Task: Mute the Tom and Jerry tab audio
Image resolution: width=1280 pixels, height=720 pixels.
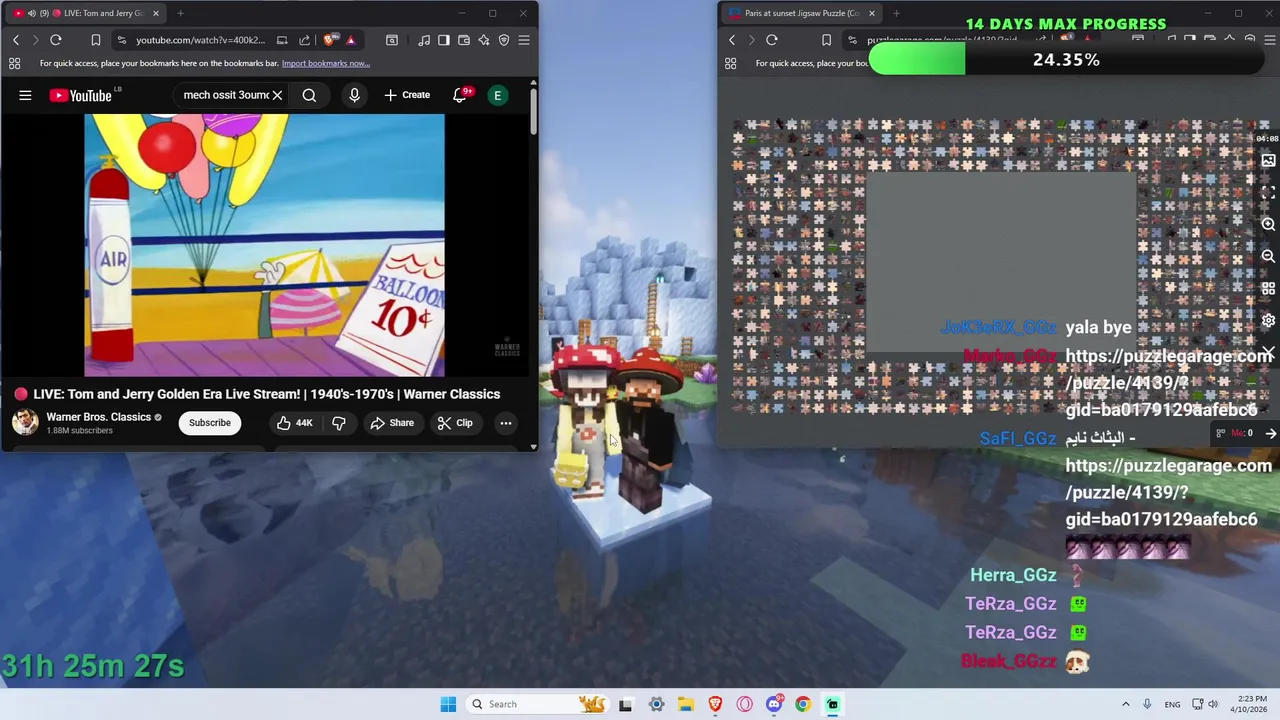Action: tap(31, 13)
